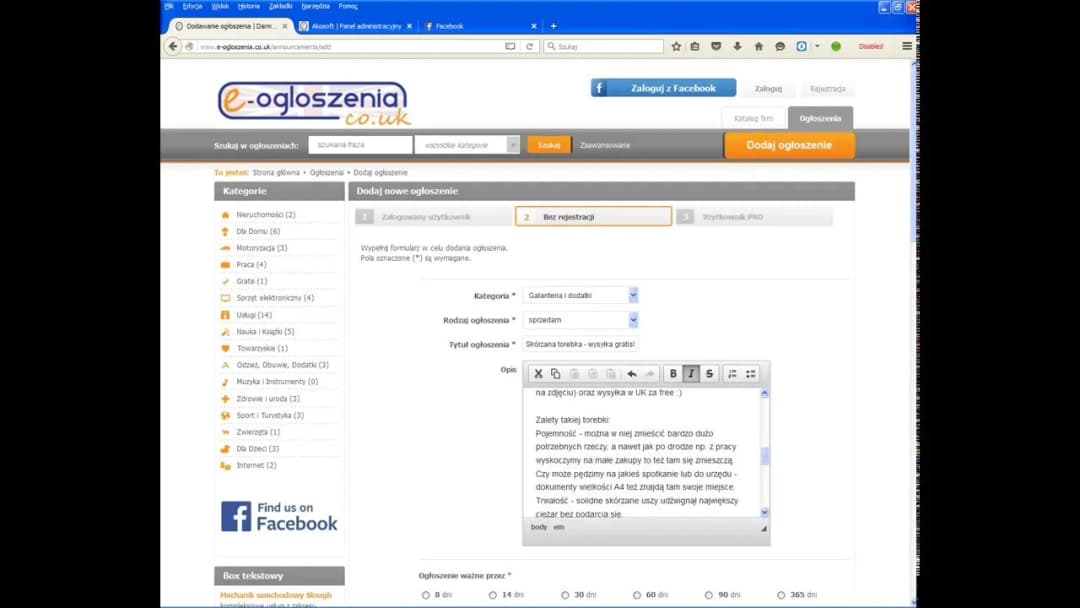Choose the 365 dni validity radio button

pyautogui.click(x=781, y=595)
